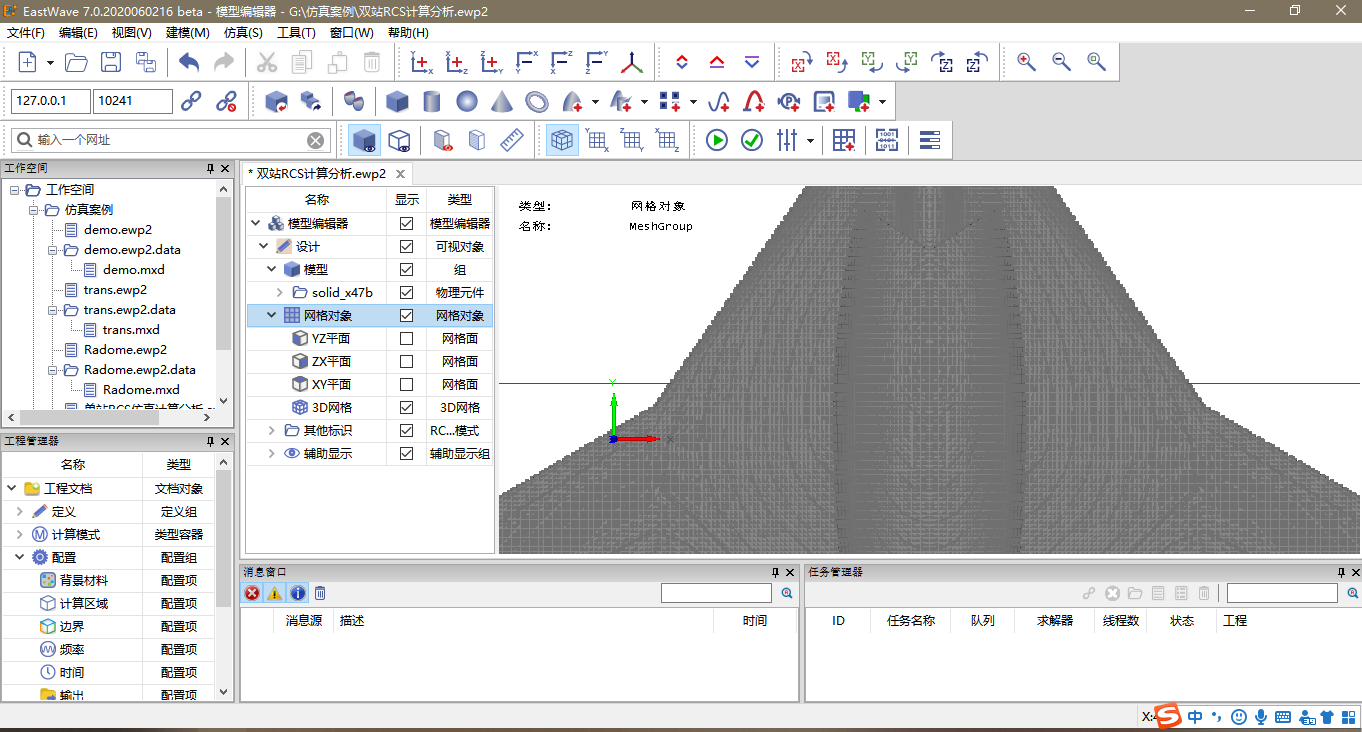1362x732 pixels.
Task: Collapse the 网格对象 tree node
Action: 272,315
